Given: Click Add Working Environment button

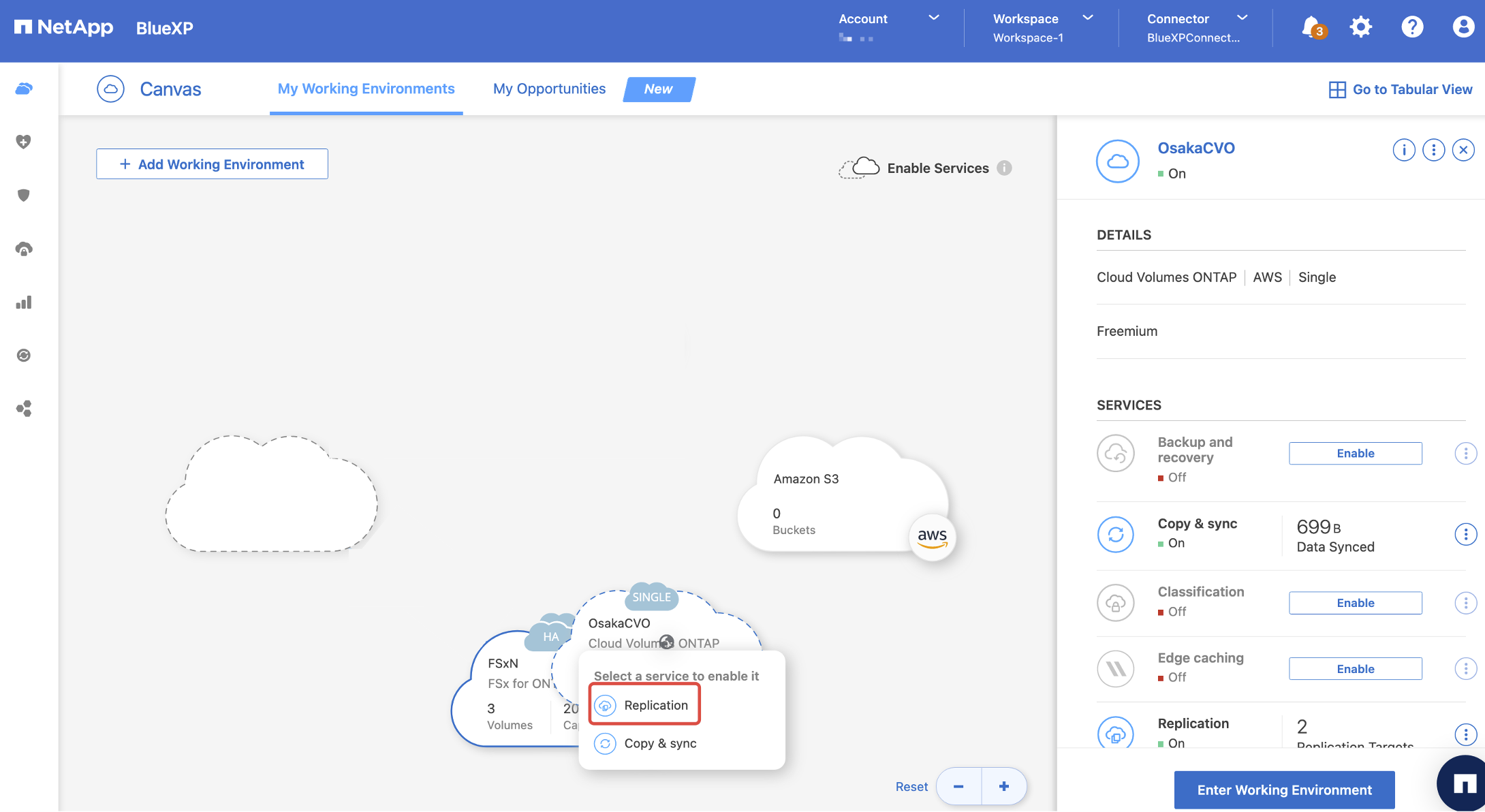Looking at the screenshot, I should pos(212,164).
